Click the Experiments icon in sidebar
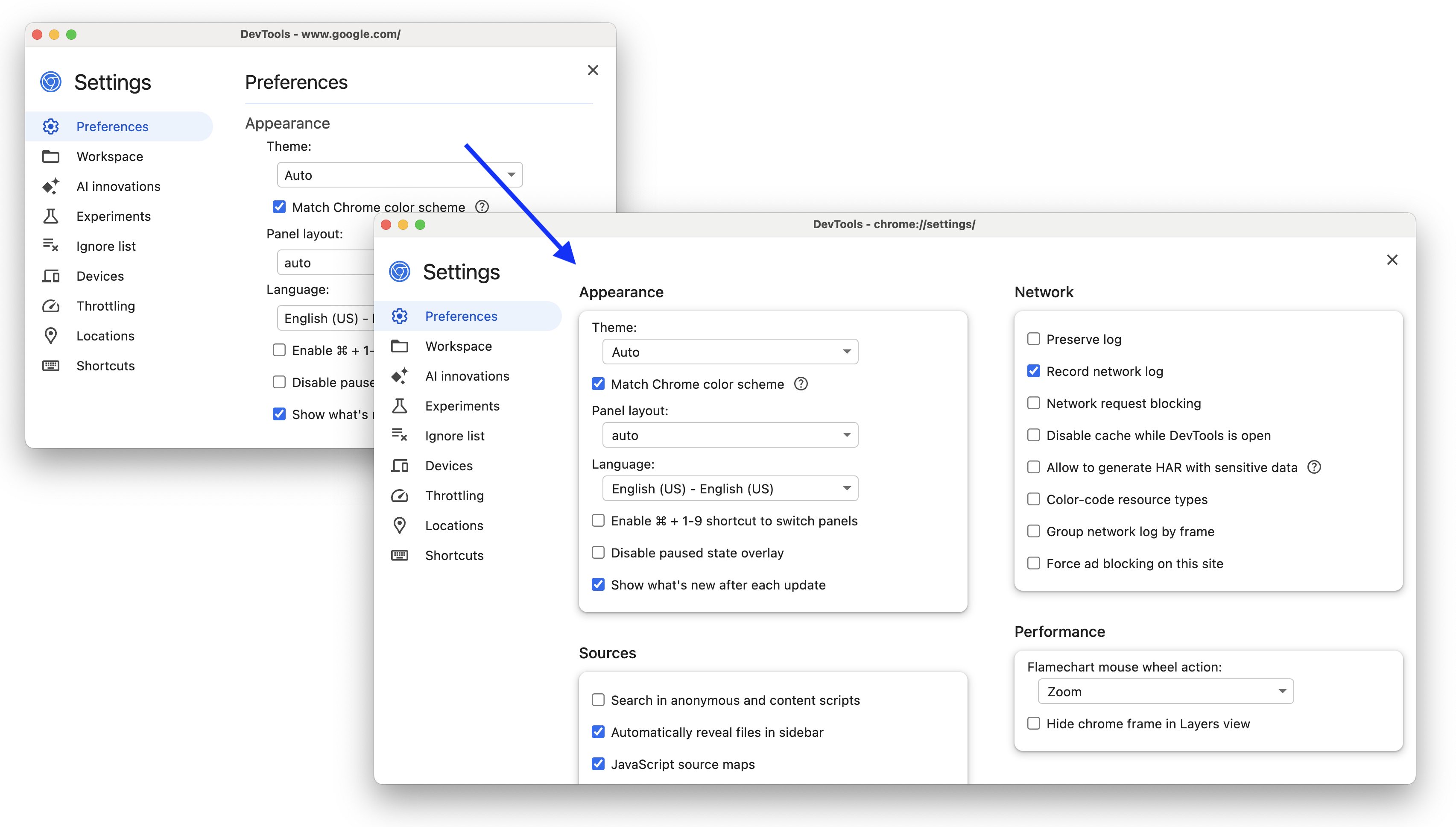Screen dimensions: 1456x827 399,405
